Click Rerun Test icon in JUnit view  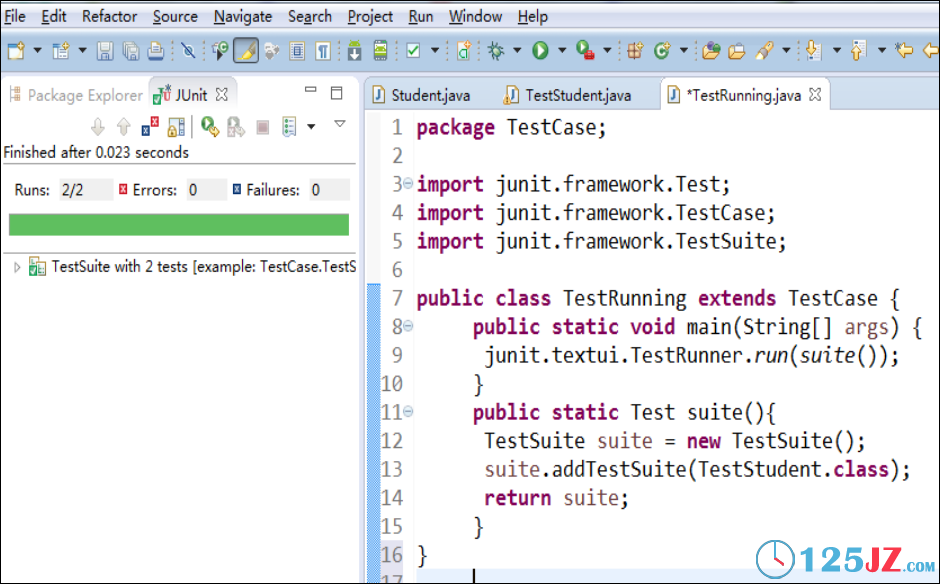pyautogui.click(x=210, y=127)
